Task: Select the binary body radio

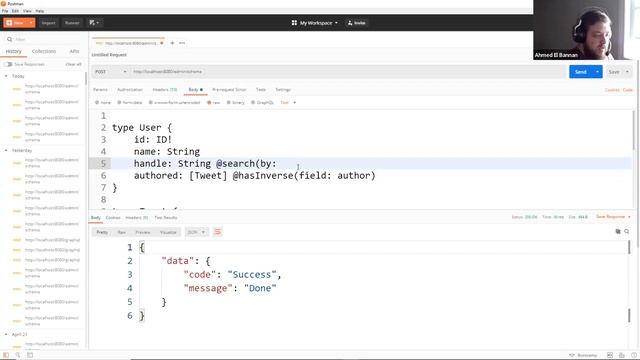Action: pyautogui.click(x=229, y=103)
